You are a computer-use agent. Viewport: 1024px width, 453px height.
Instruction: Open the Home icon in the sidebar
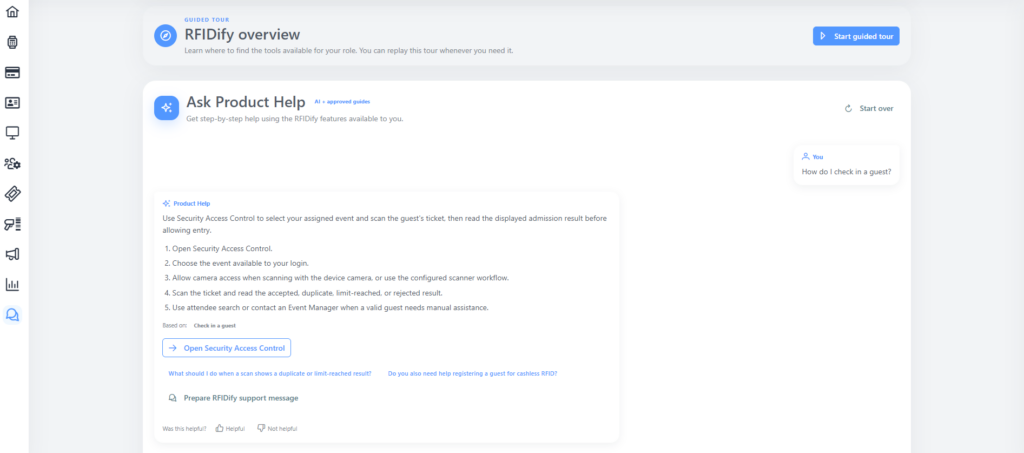coord(12,12)
